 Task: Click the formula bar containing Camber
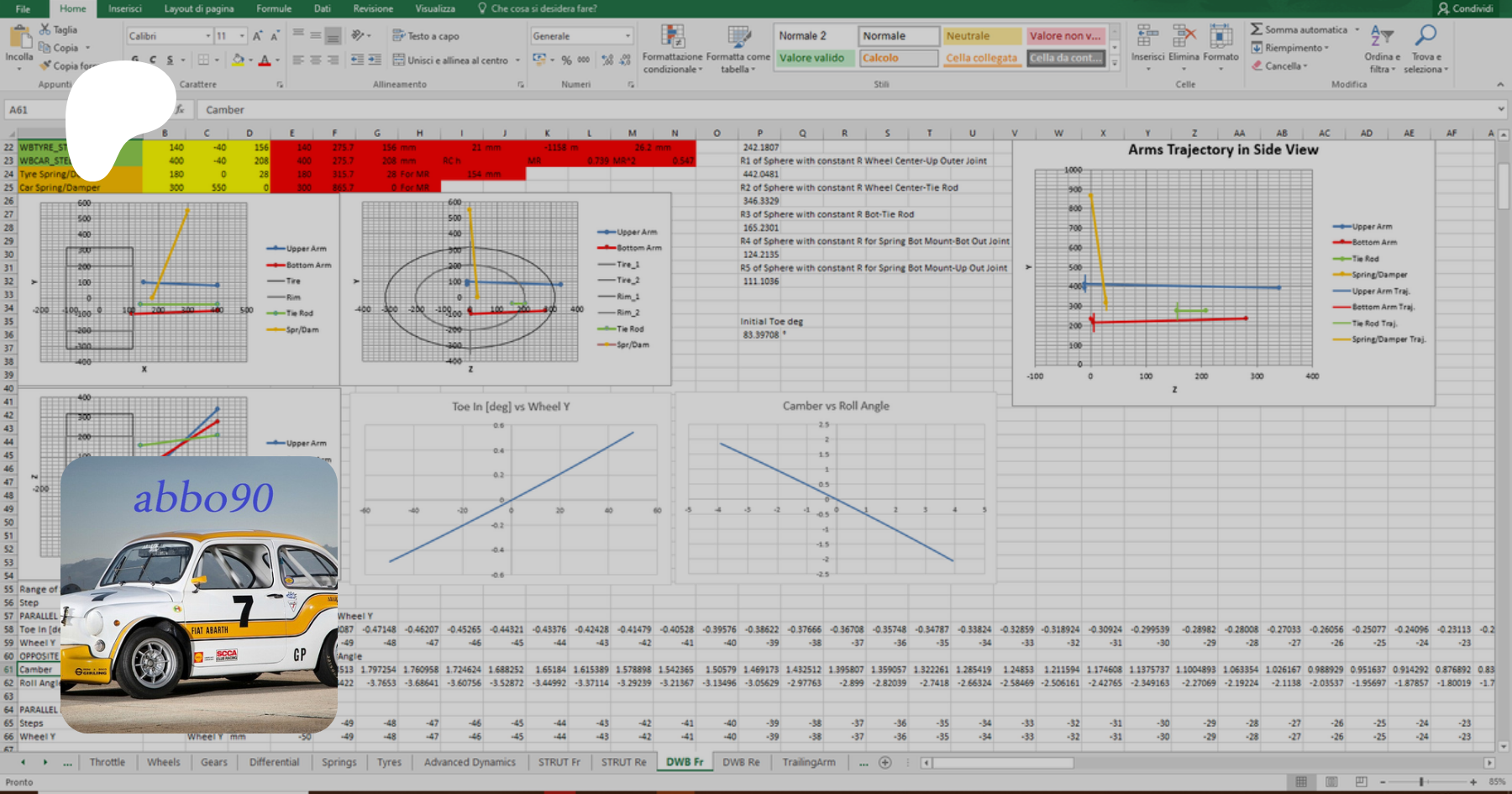point(840,110)
